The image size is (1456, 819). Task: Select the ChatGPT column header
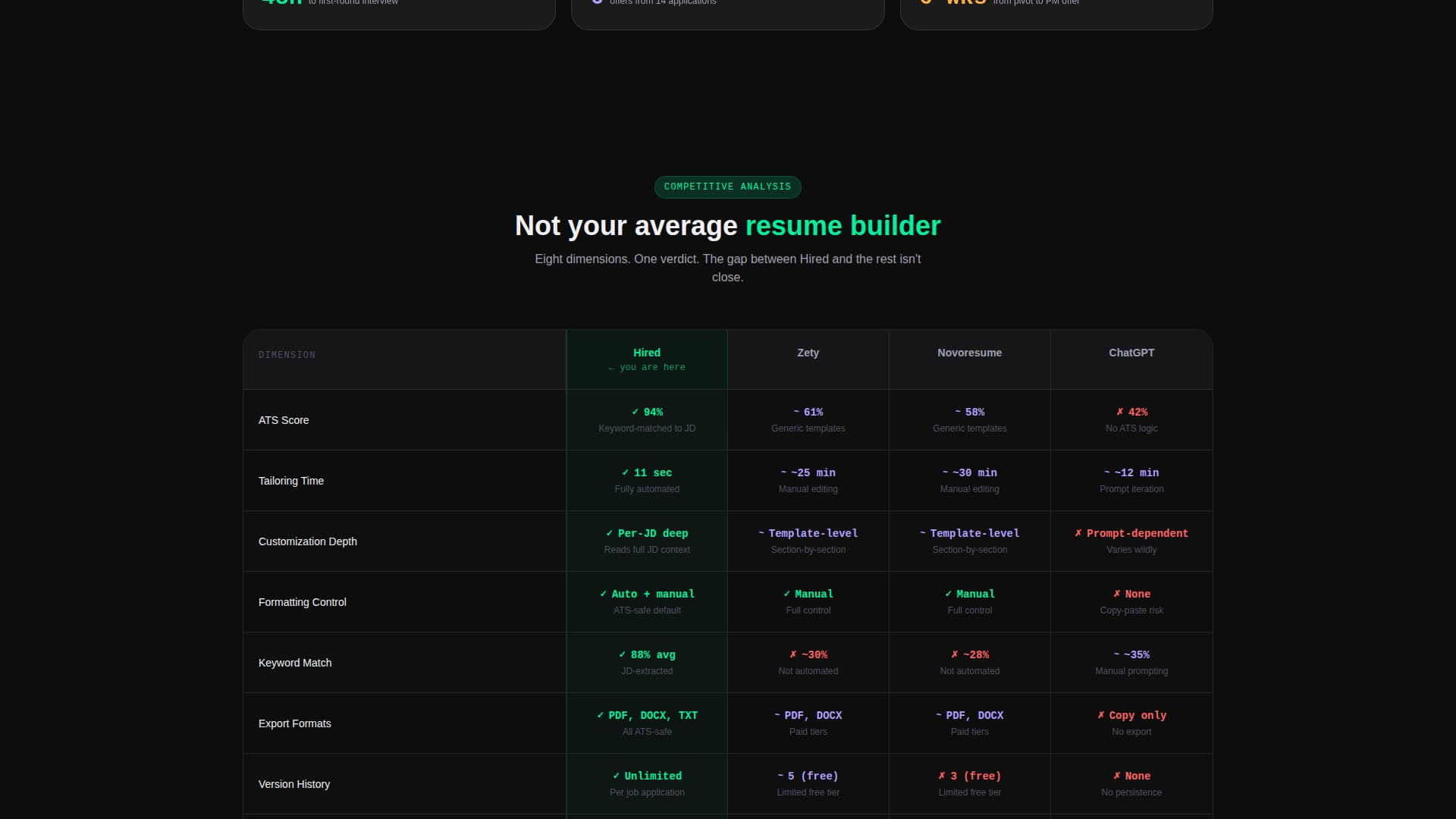[x=1131, y=359]
